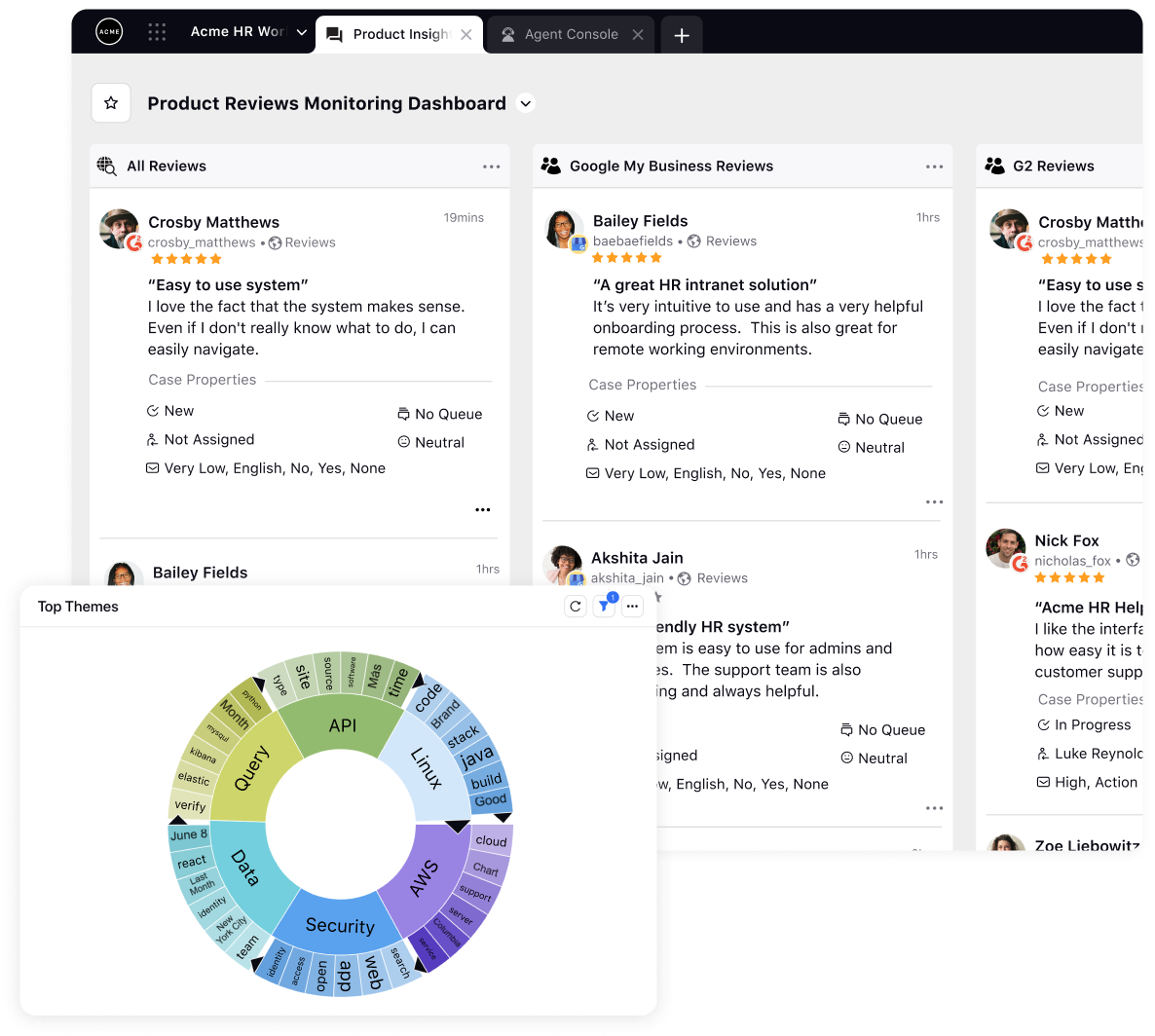
Task: Select the AWS segment in themes chart
Action: click(x=425, y=877)
